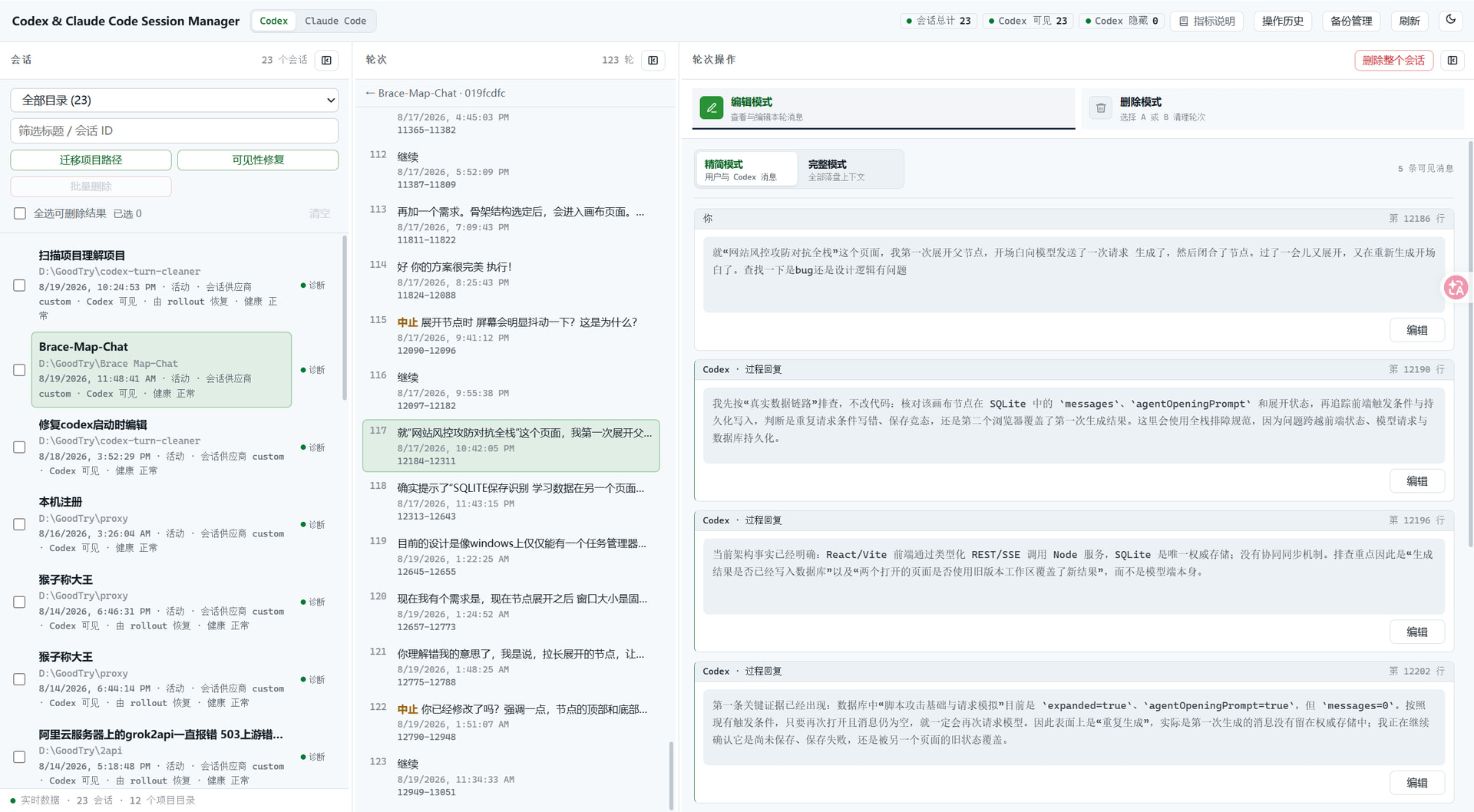Open the 全部目录 (23) dropdown

(x=174, y=101)
